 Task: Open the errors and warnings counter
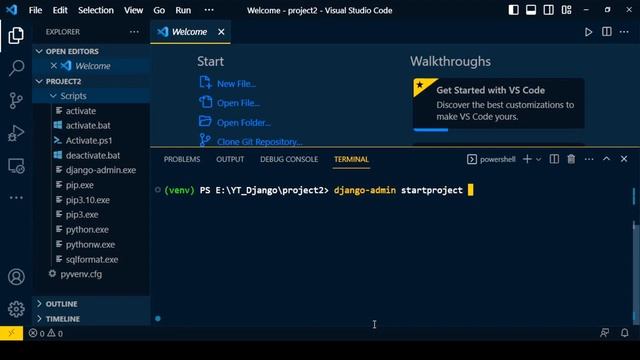(x=46, y=333)
